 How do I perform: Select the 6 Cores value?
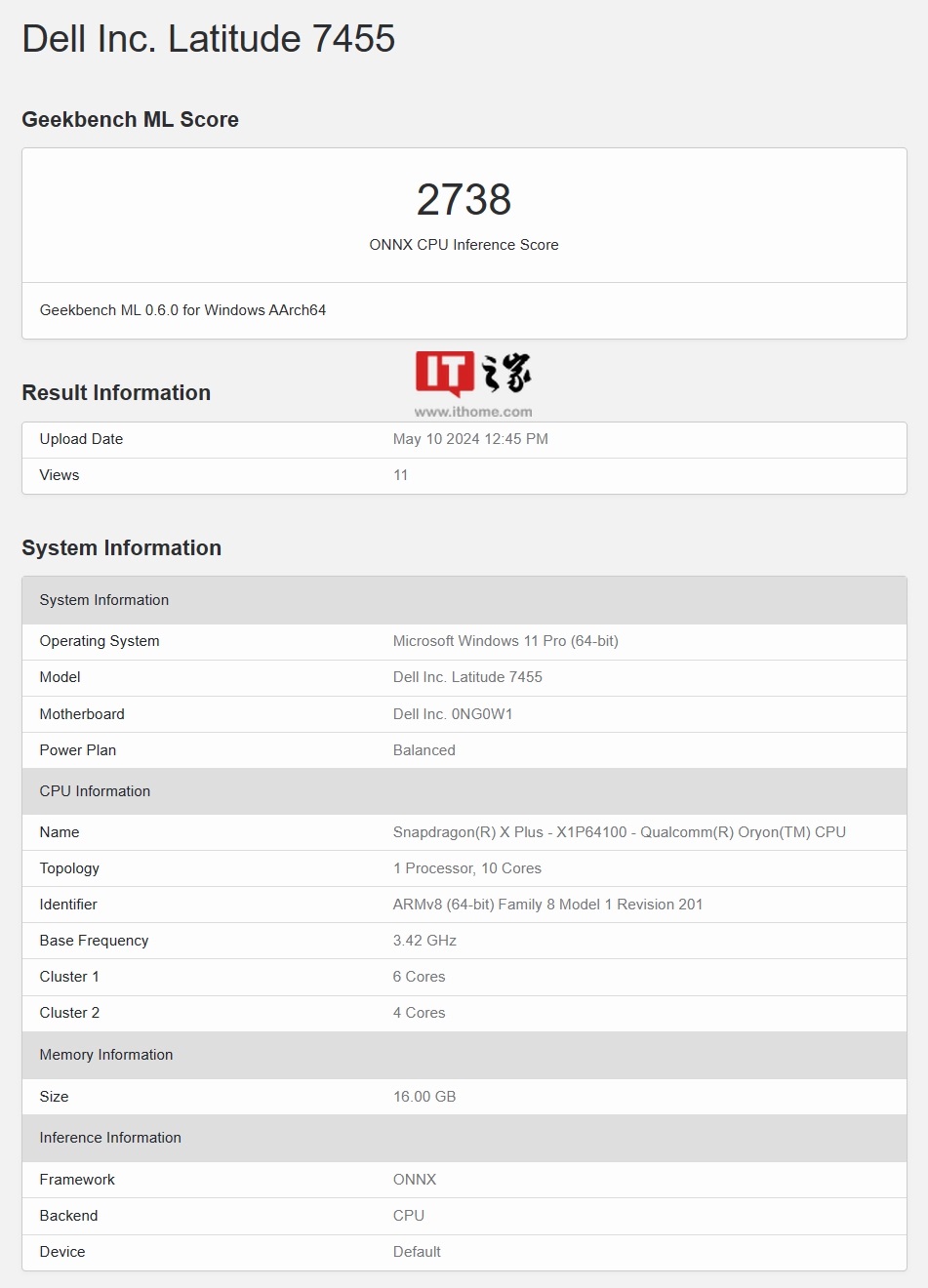point(420,977)
